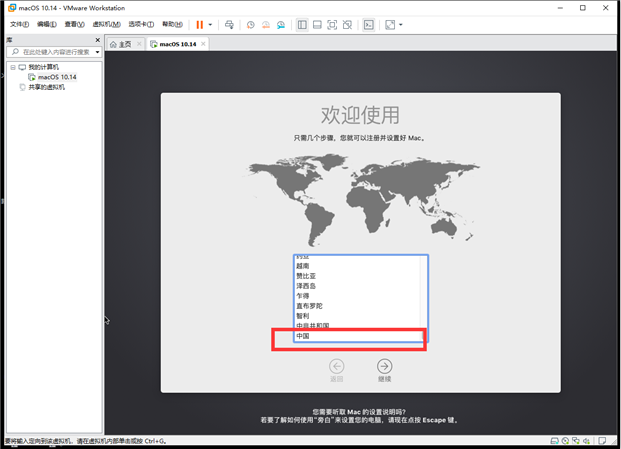Open the snapshot manager icon

pyautogui.click(x=281, y=25)
